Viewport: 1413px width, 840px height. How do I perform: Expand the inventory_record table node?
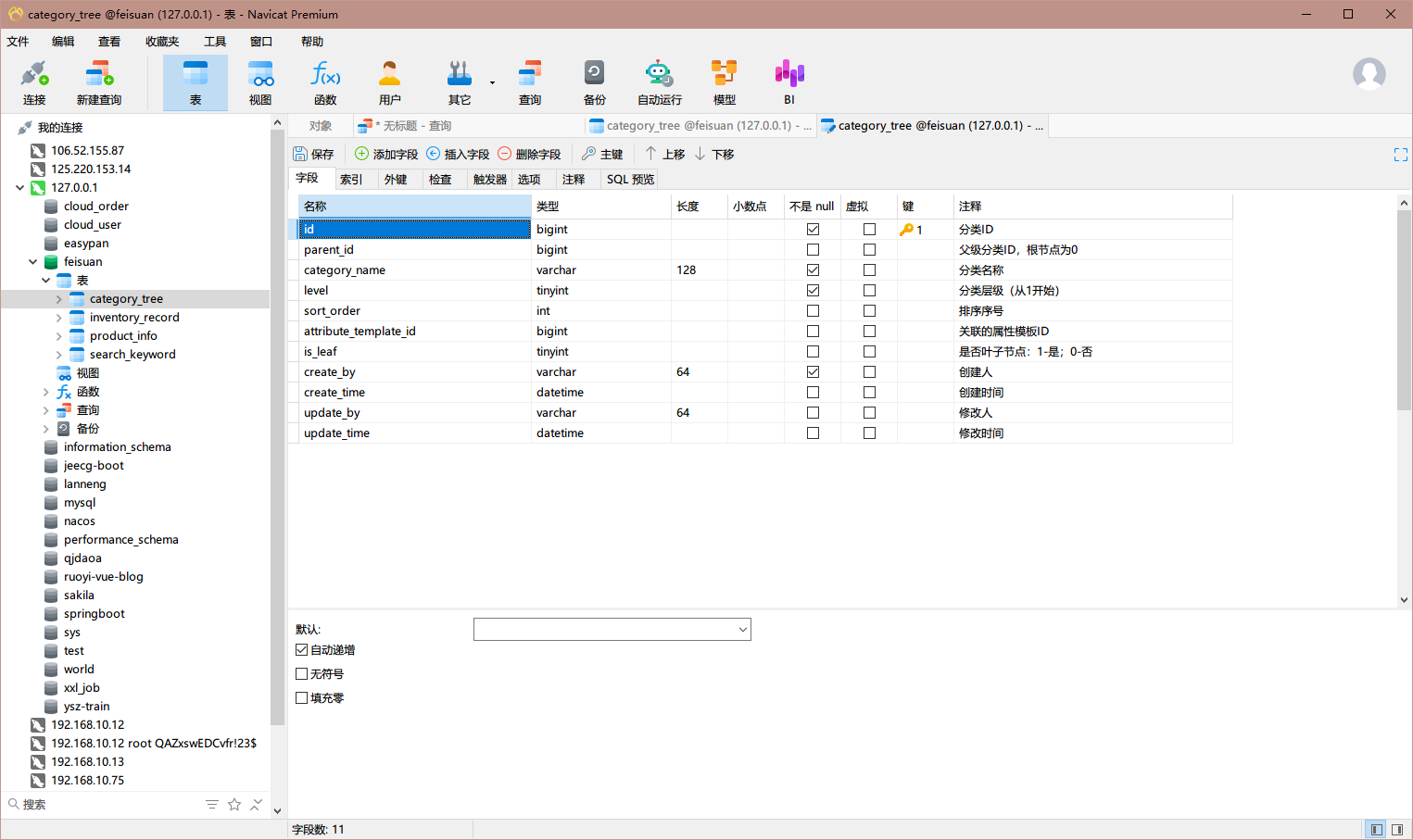pyautogui.click(x=59, y=318)
